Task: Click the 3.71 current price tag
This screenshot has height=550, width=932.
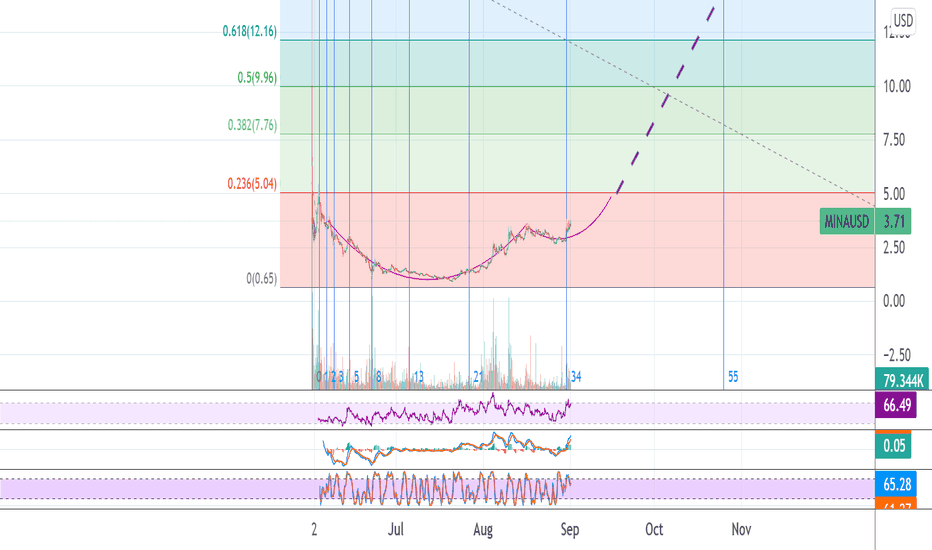Action: coord(893,222)
